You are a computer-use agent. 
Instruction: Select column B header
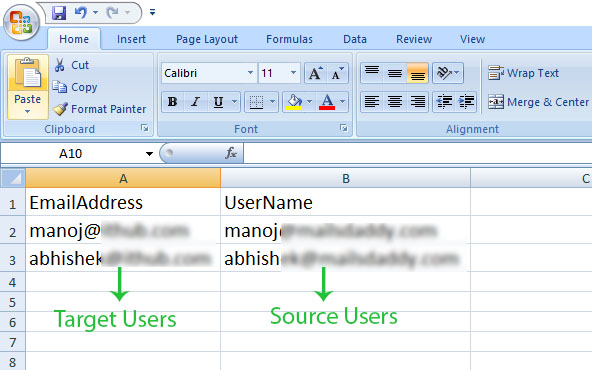pos(345,178)
